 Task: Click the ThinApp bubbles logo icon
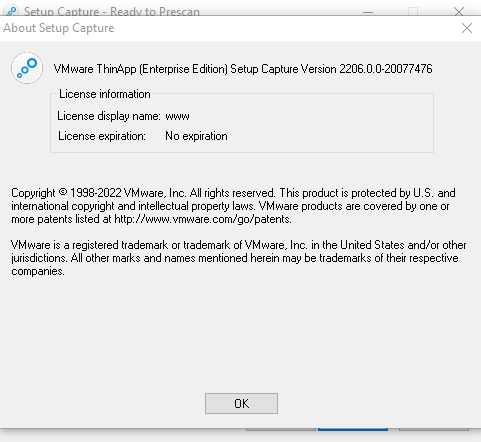[27, 68]
